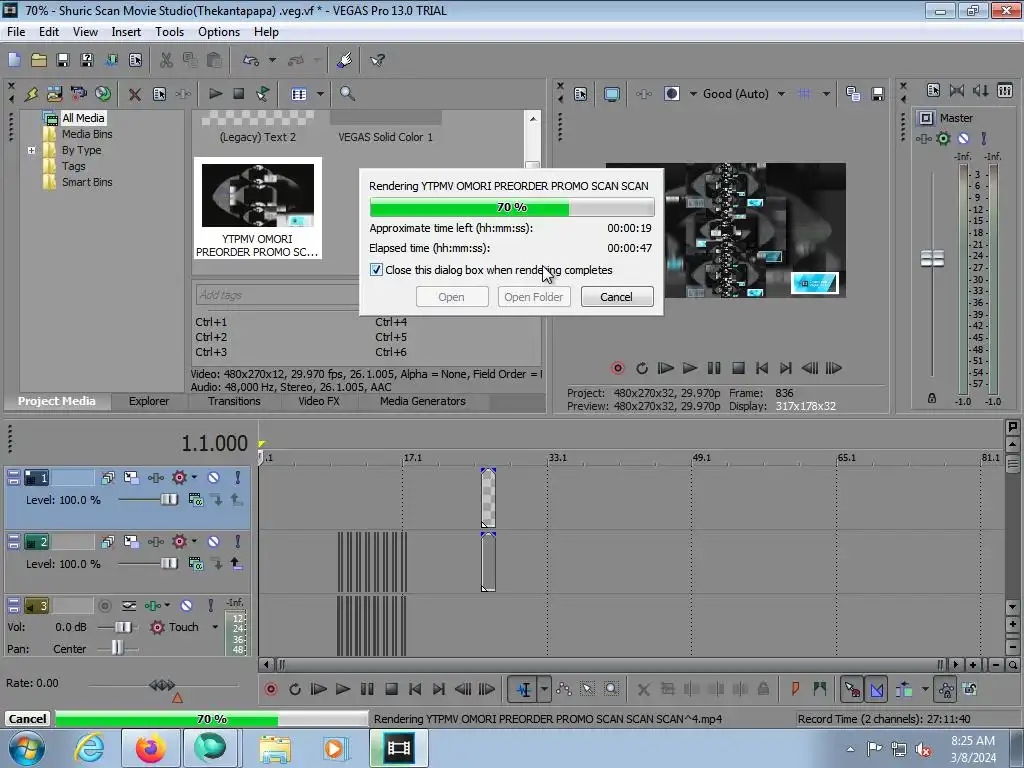Switch to the Explorer tab
Viewport: 1024px width, 768px height.
tap(149, 402)
